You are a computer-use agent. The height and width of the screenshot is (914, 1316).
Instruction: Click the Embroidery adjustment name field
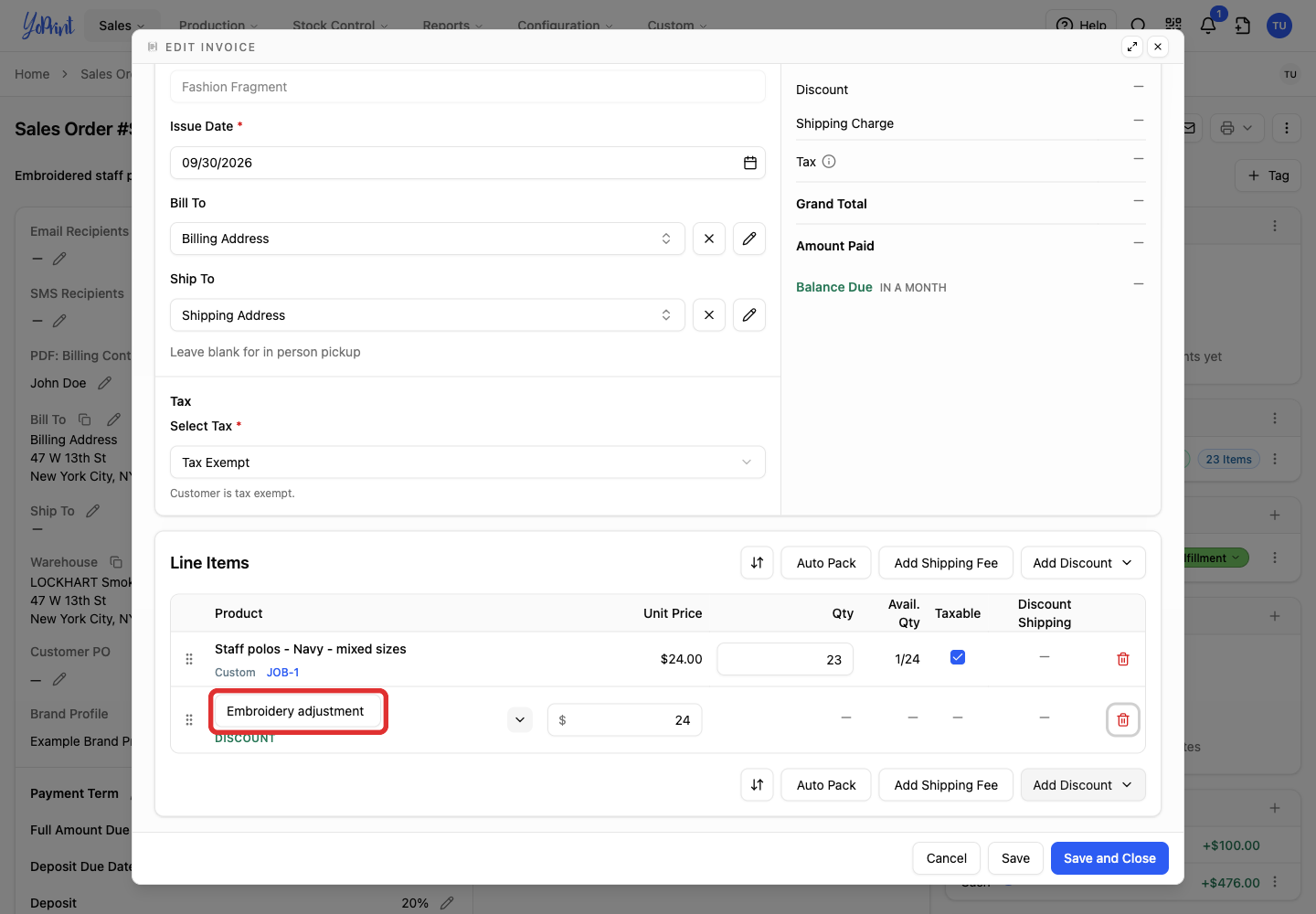(x=298, y=711)
